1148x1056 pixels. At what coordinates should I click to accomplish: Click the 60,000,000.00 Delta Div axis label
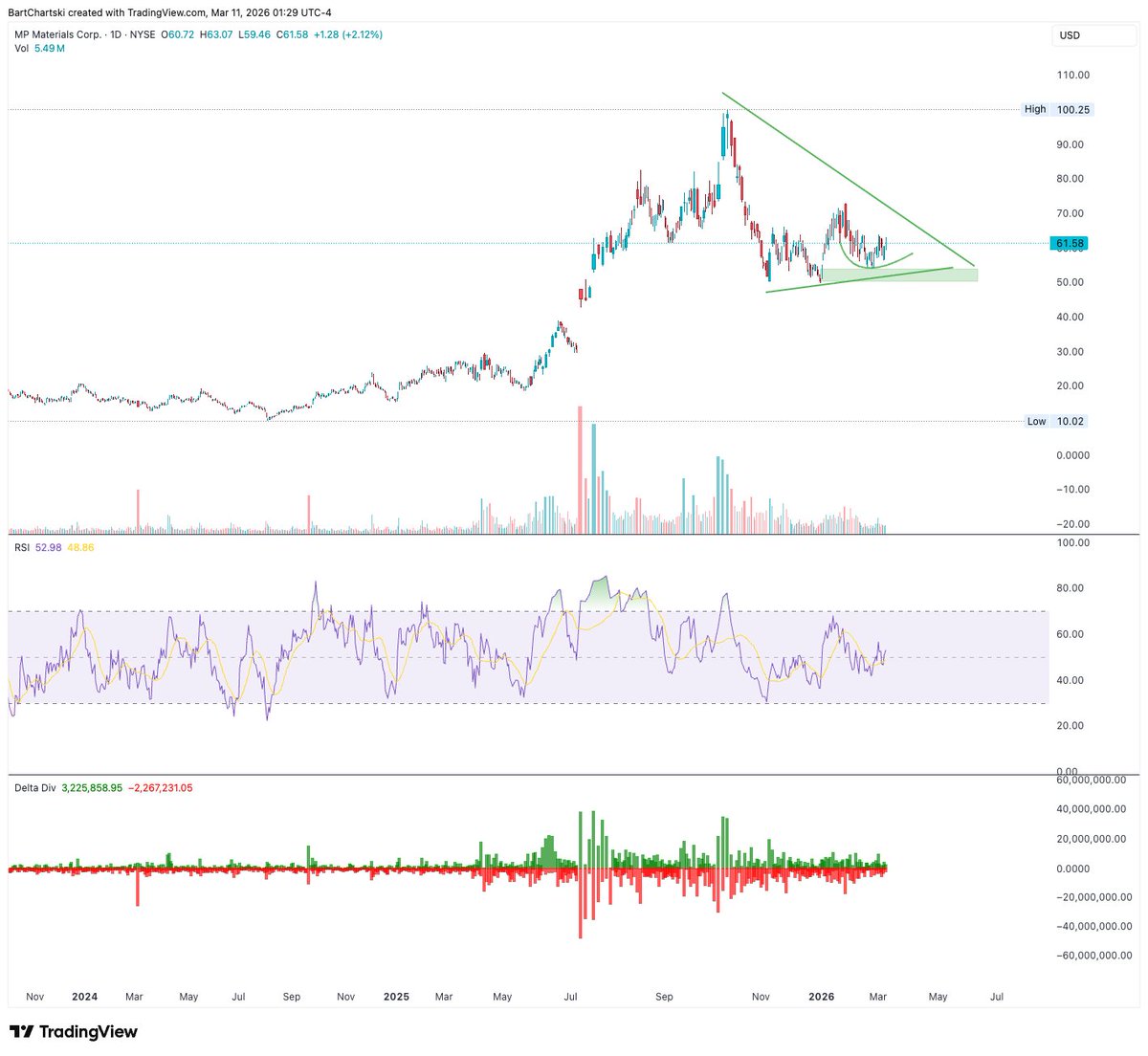click(1093, 781)
